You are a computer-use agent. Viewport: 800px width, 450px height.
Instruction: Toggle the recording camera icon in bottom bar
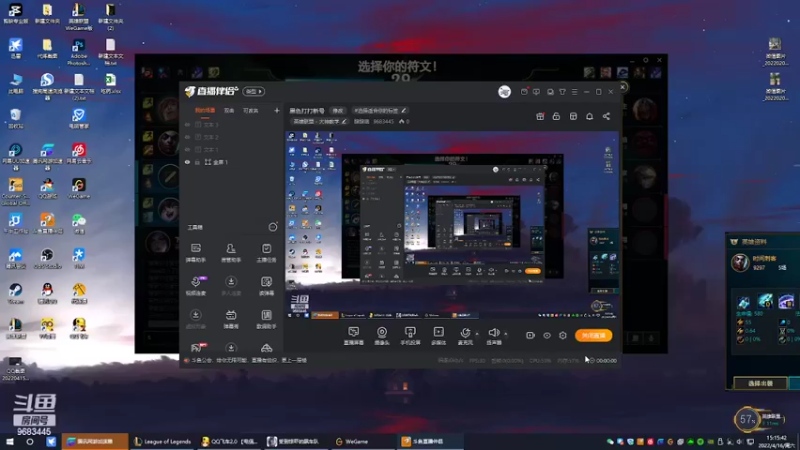coord(530,335)
